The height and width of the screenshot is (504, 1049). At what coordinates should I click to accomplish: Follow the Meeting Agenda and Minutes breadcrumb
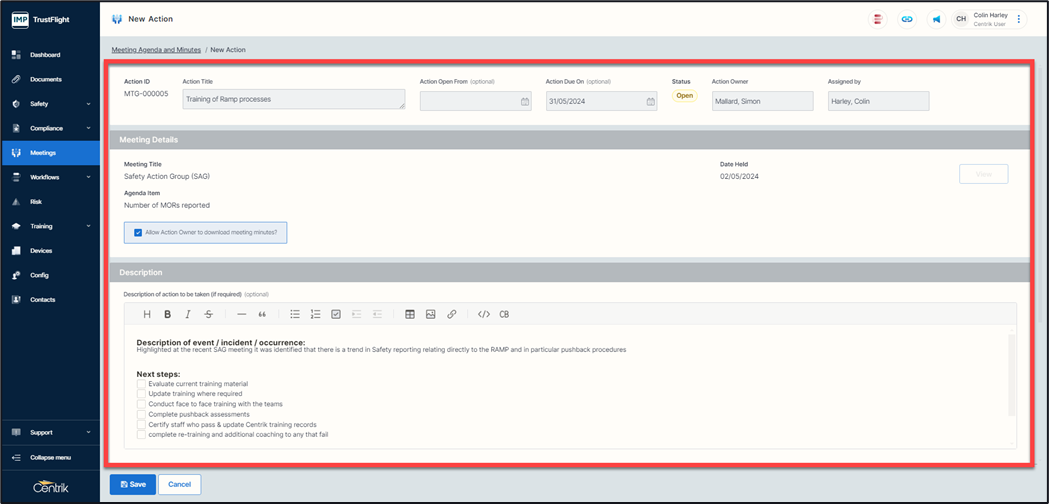(x=154, y=49)
